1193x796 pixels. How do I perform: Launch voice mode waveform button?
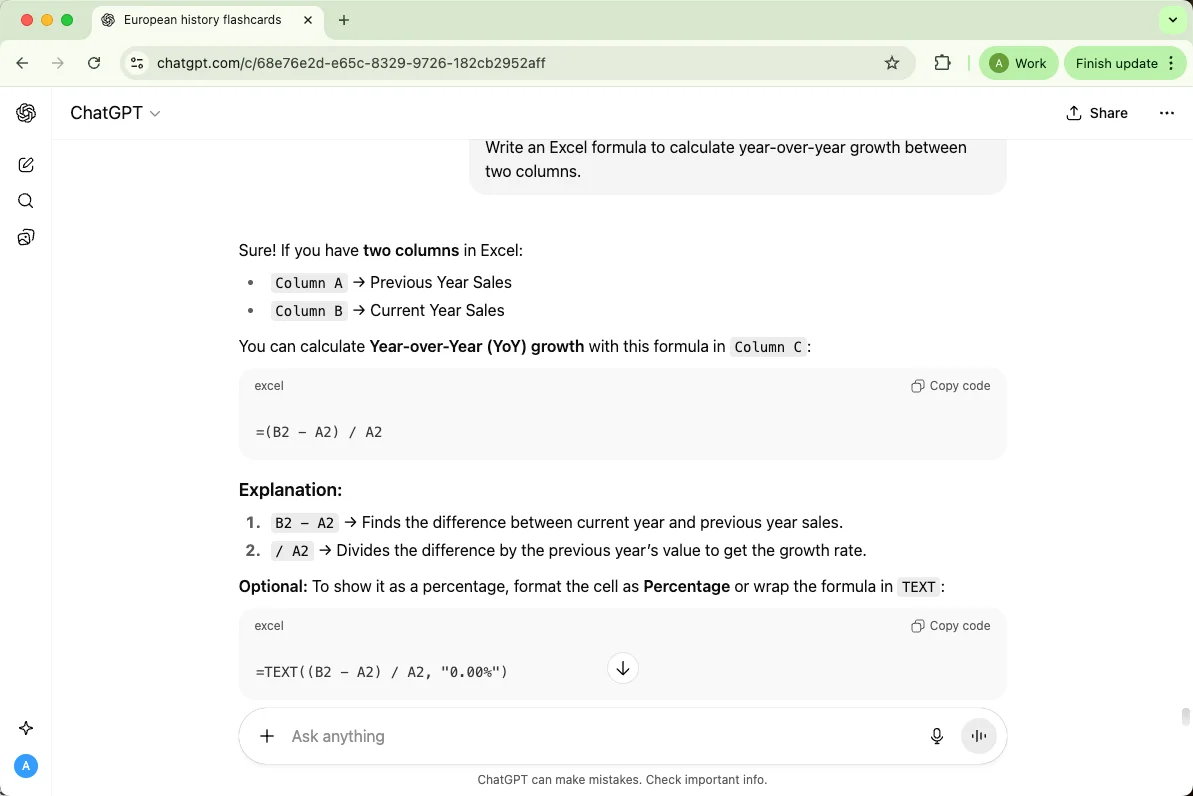point(979,736)
